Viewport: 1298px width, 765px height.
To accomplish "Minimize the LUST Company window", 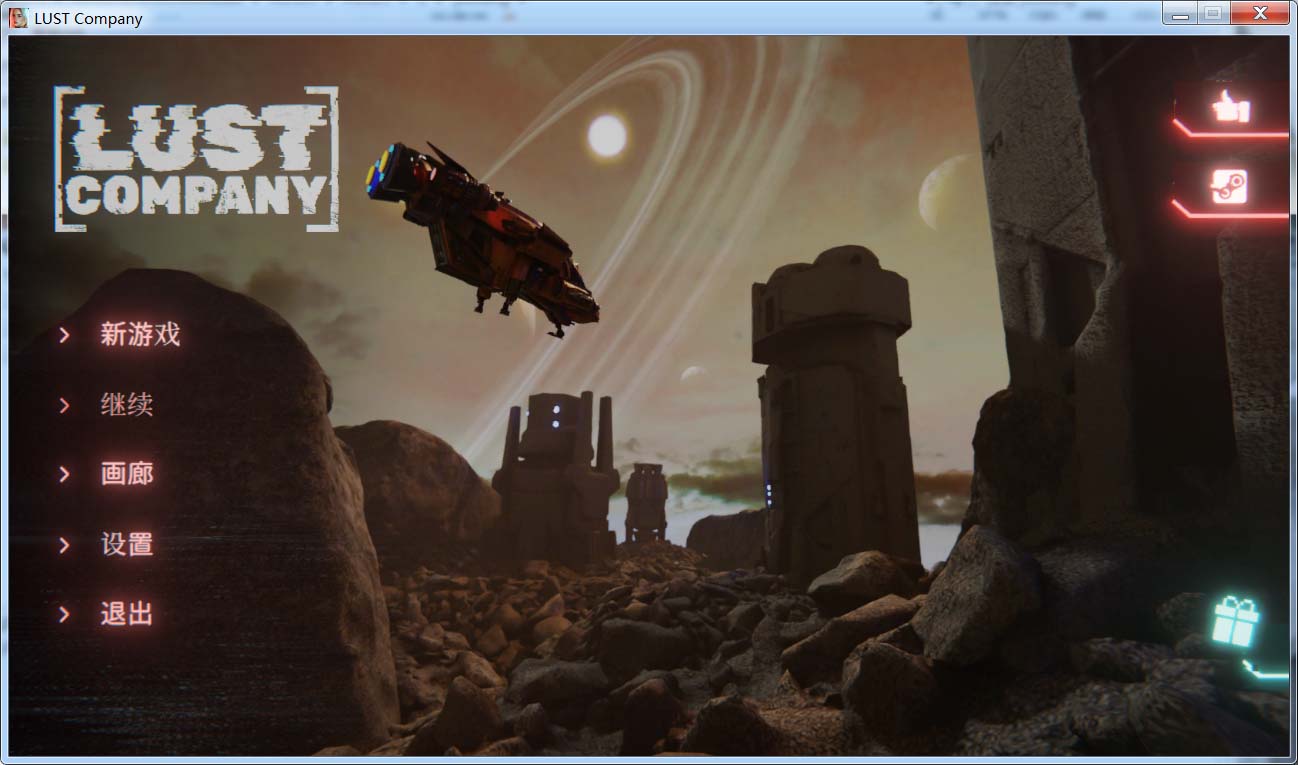I will tap(1181, 14).
